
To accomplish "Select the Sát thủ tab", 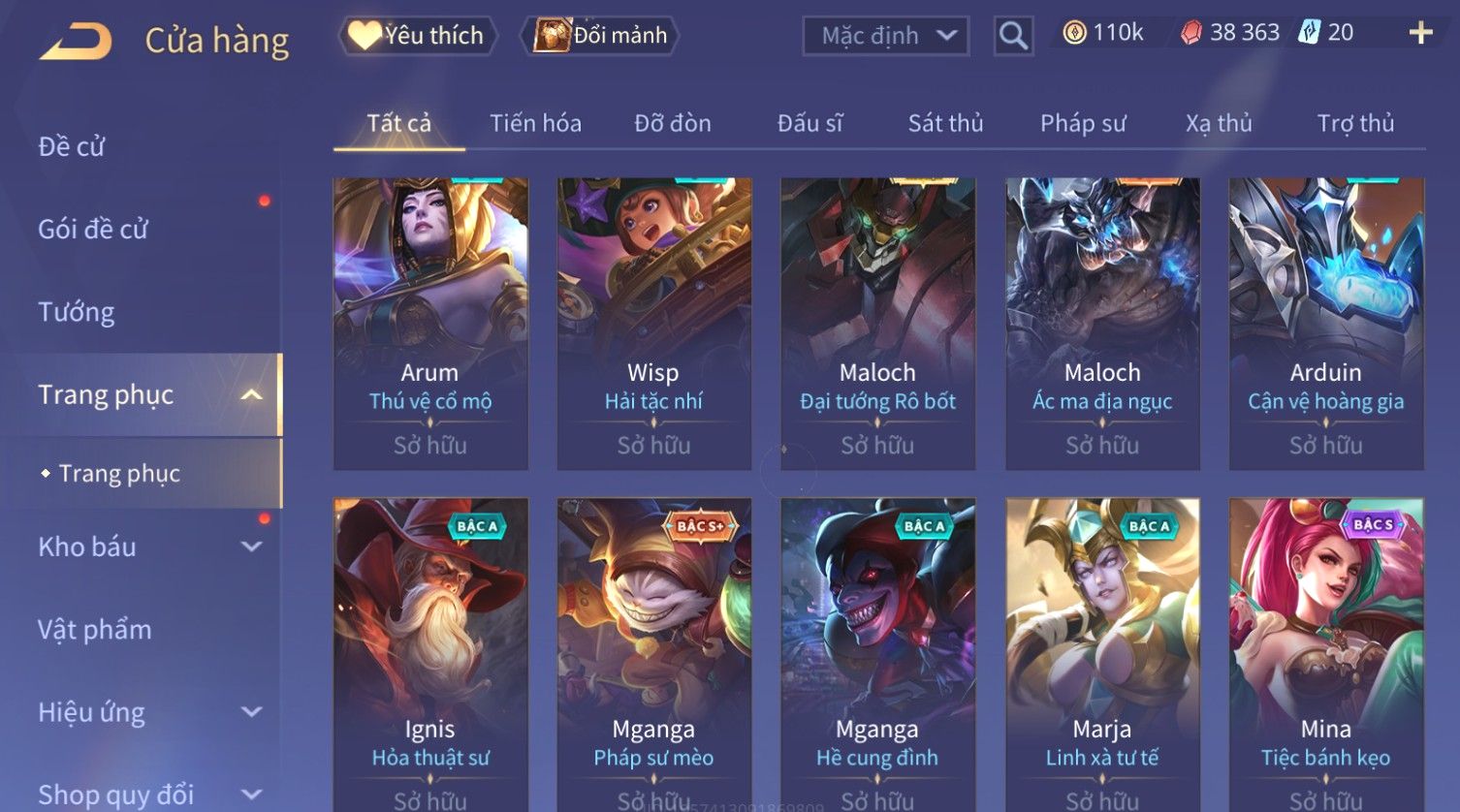I will [945, 123].
